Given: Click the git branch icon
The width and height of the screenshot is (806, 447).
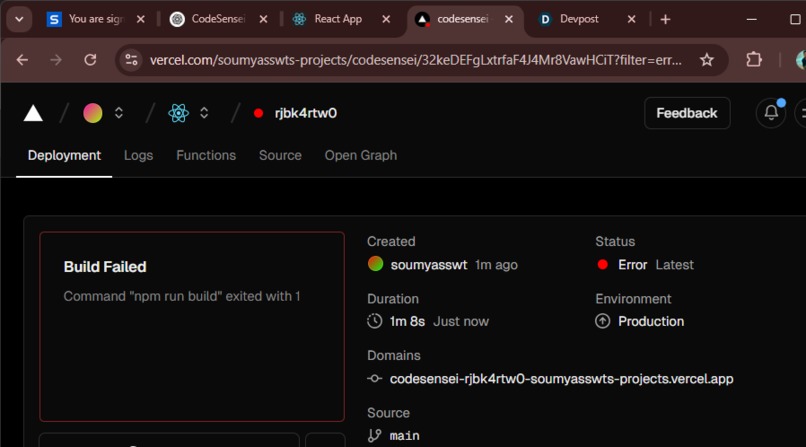Looking at the screenshot, I should (375, 436).
